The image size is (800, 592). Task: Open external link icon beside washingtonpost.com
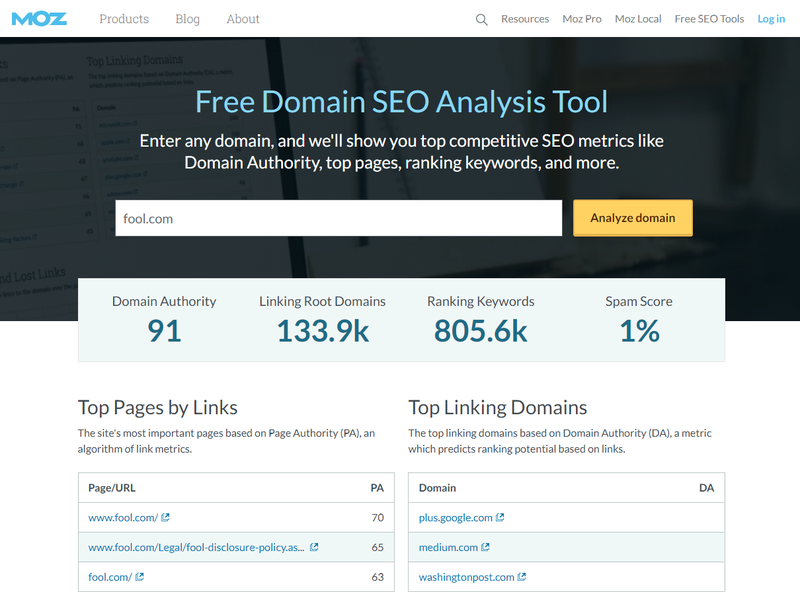[x=521, y=577]
